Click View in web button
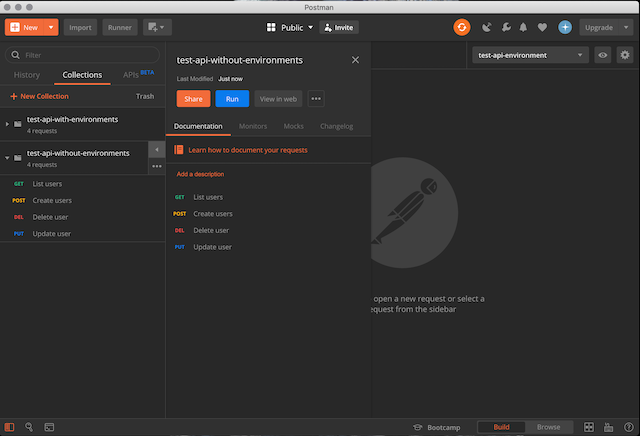This screenshot has width=640, height=436. [x=278, y=99]
